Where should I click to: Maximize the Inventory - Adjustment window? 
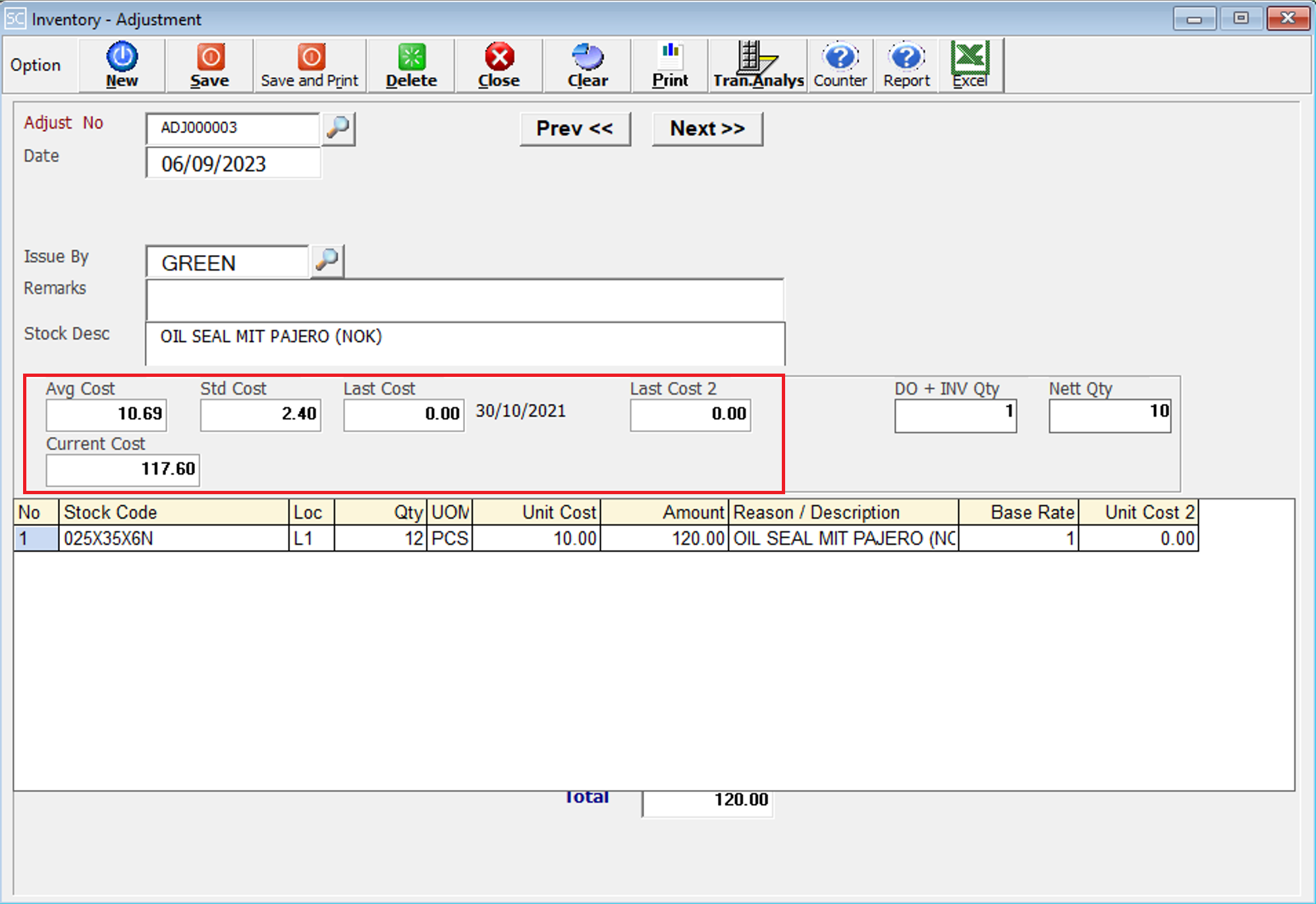coord(1241,18)
